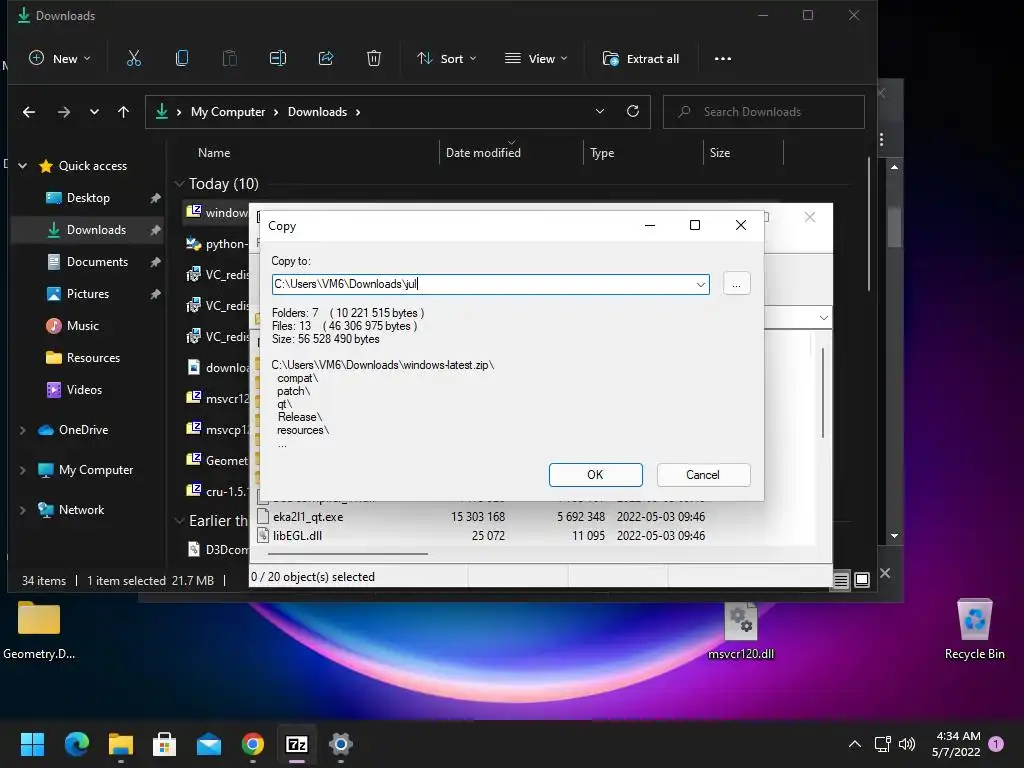Click OK in the Copy dialog
Screen dimensions: 1024x768
(596, 475)
